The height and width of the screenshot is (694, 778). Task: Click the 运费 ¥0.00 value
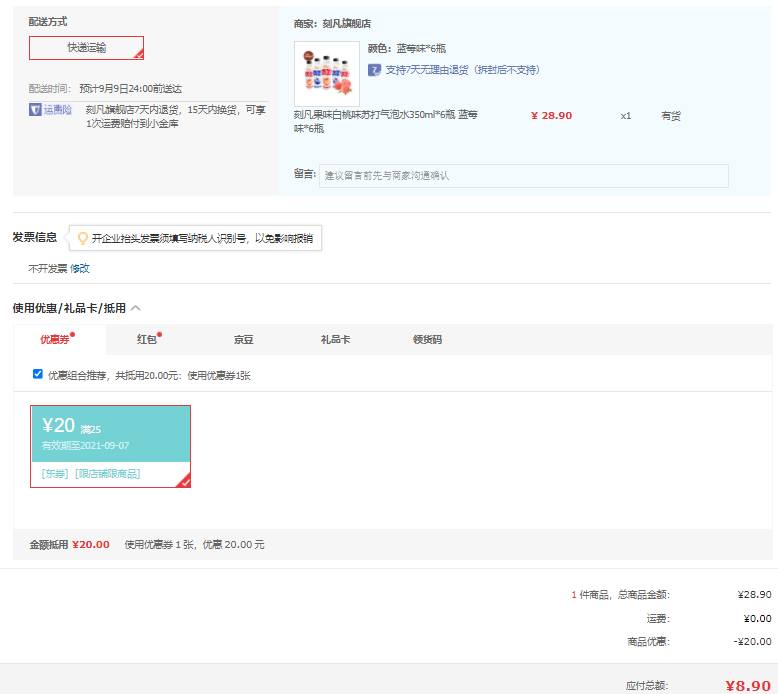pos(757,619)
